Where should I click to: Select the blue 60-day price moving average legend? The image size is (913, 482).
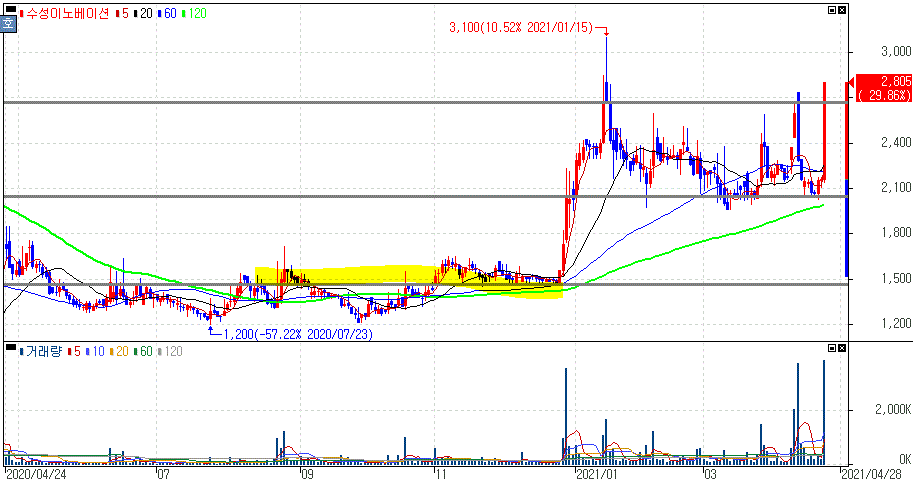167,13
